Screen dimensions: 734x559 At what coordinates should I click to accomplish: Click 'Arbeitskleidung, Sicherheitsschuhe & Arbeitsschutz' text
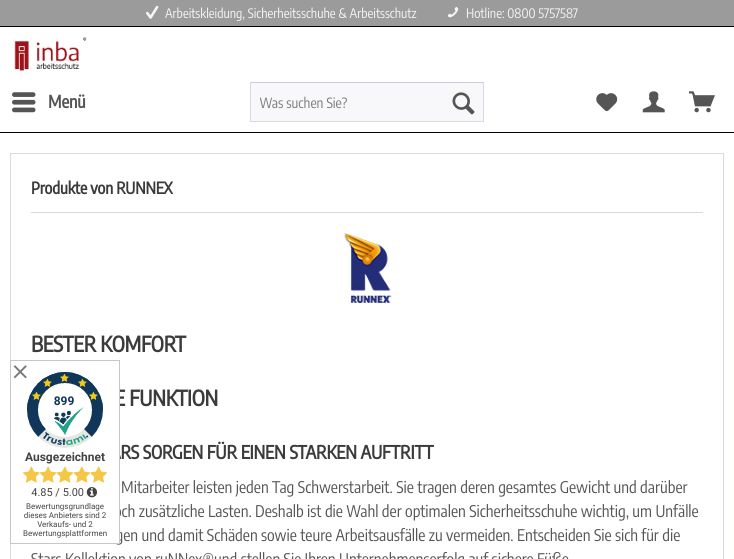click(290, 14)
